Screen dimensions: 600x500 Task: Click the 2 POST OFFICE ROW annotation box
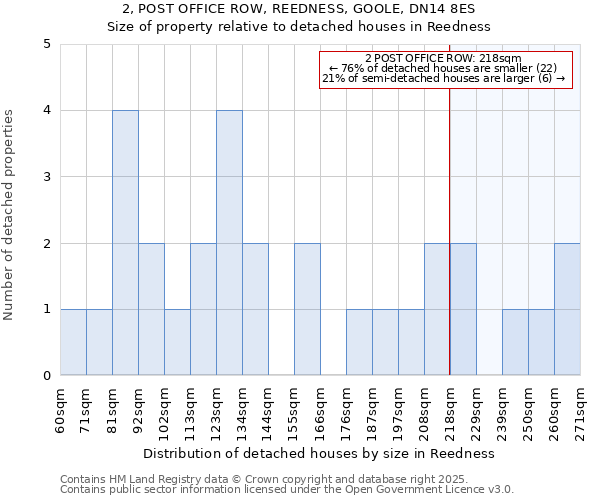446,69
